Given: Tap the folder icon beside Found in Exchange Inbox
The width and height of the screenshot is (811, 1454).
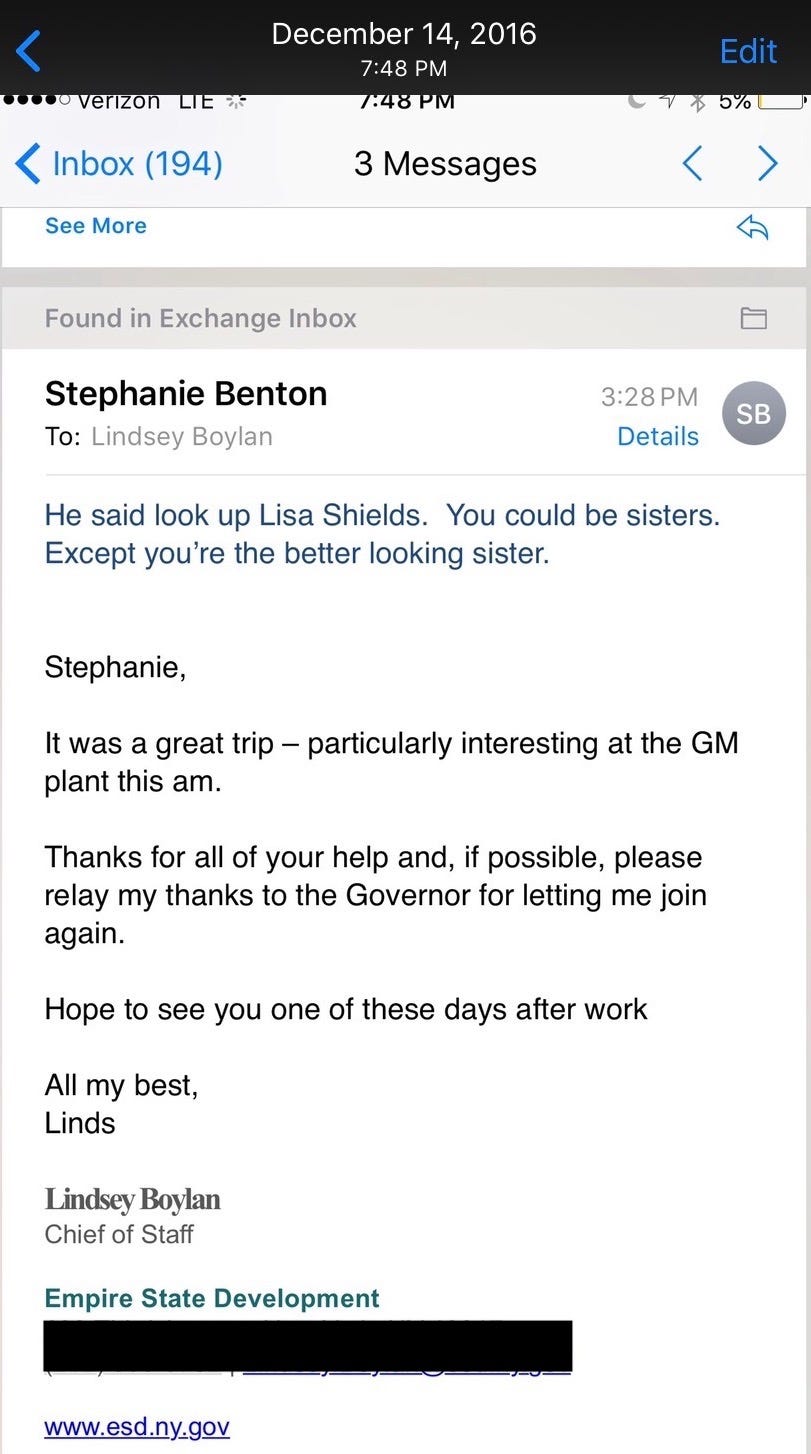Looking at the screenshot, I should pos(753,318).
